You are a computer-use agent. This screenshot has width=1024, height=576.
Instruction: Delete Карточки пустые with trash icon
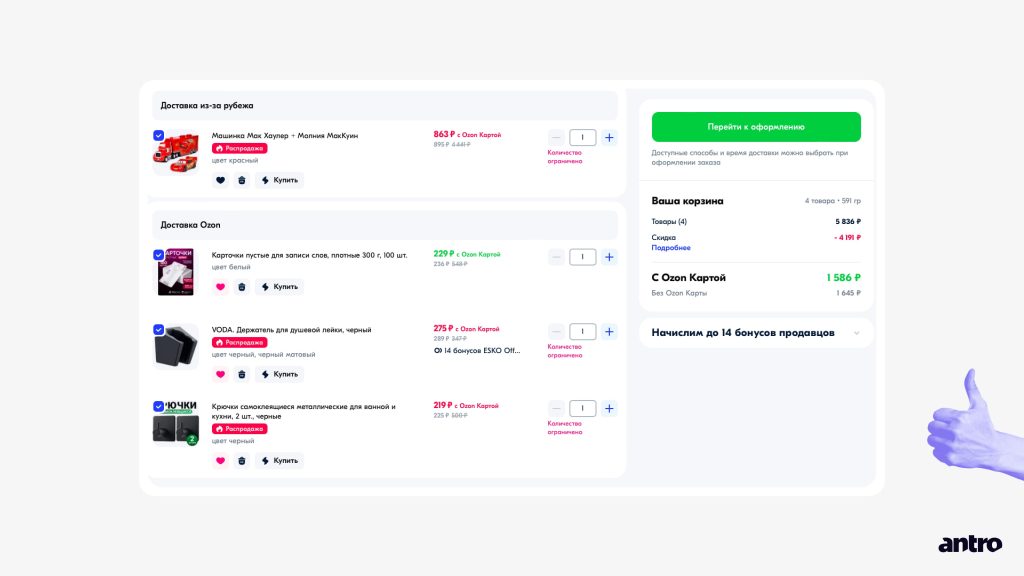[242, 287]
